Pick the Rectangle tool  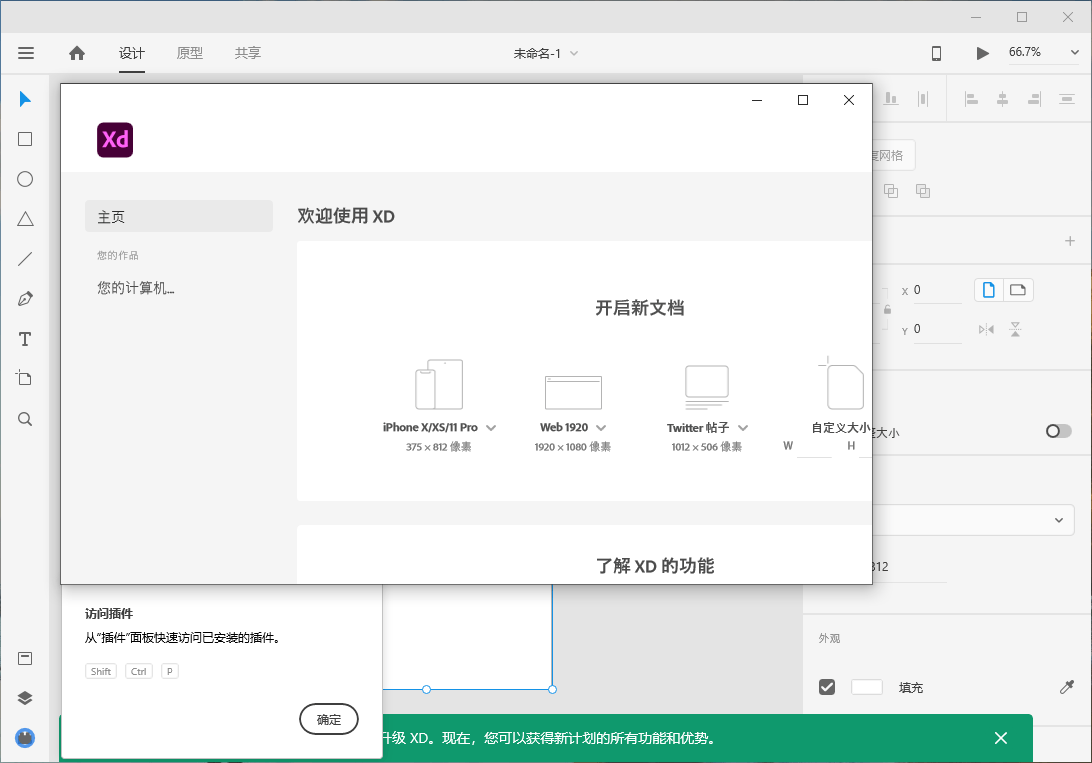25,139
